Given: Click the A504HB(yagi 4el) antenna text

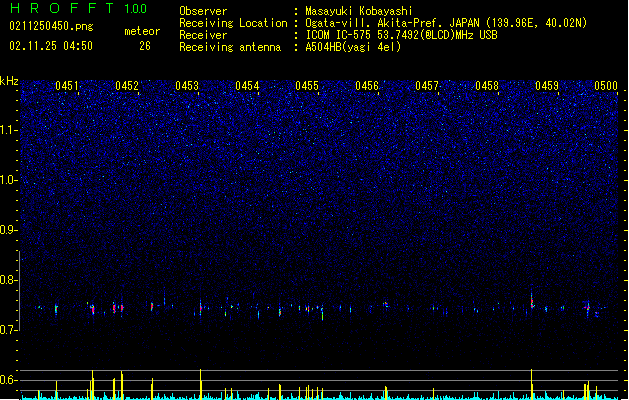Looking at the screenshot, I should [353, 47].
